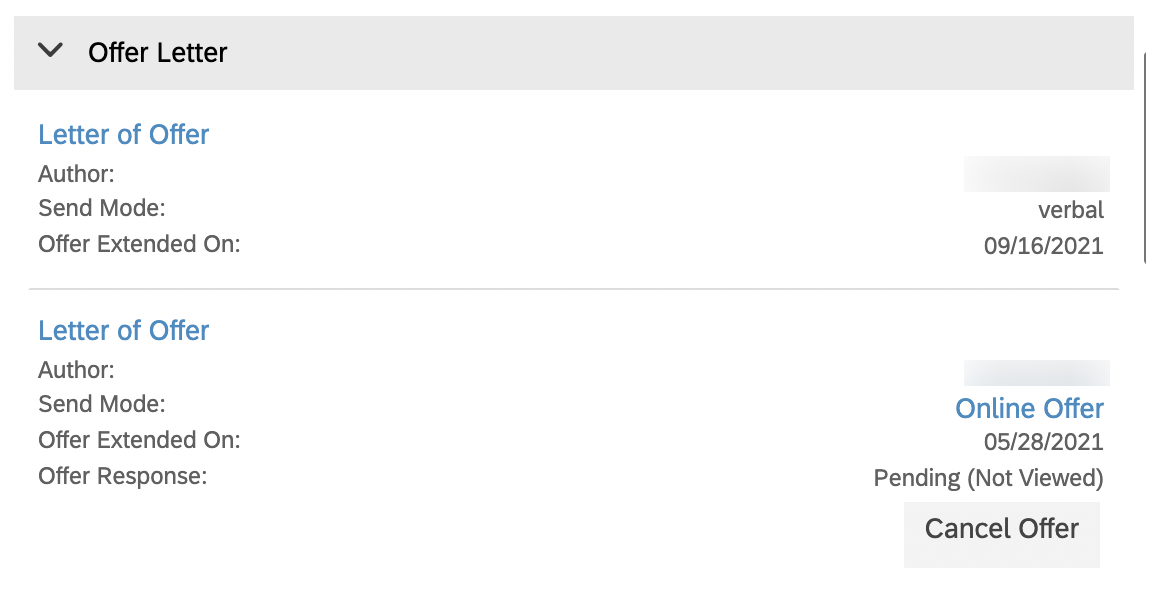The width and height of the screenshot is (1150, 592).
Task: Click Offer Extended On label for 09/16/2021
Action: [139, 244]
